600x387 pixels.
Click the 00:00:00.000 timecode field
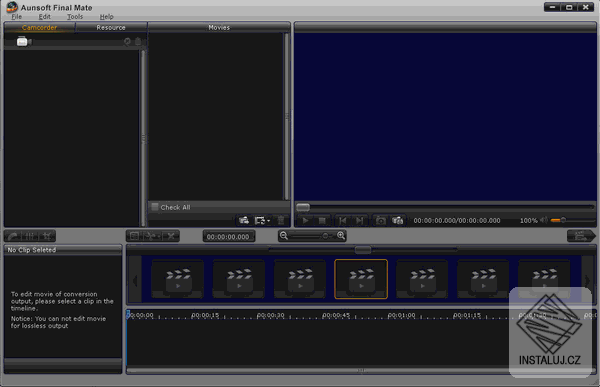(228, 237)
